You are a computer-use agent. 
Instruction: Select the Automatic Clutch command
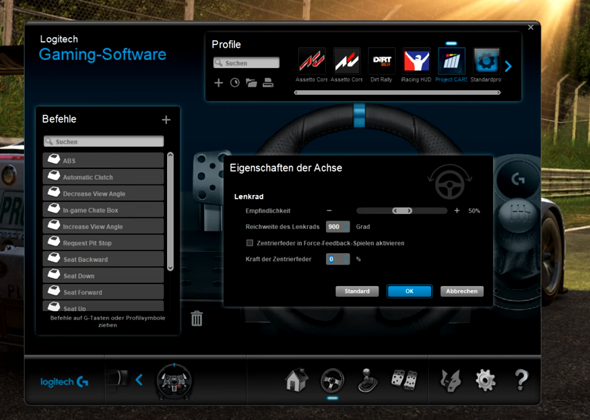pyautogui.click(x=103, y=177)
